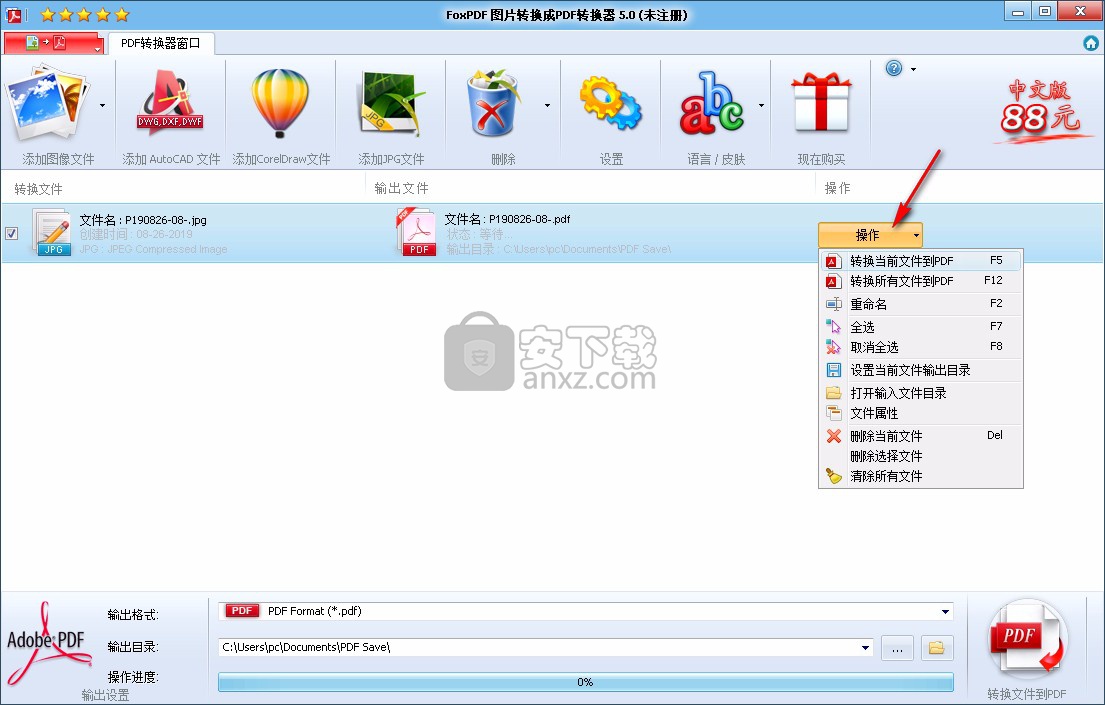Select 删除当前文件 menu item
The image size is (1105, 705).
pyautogui.click(x=921, y=436)
